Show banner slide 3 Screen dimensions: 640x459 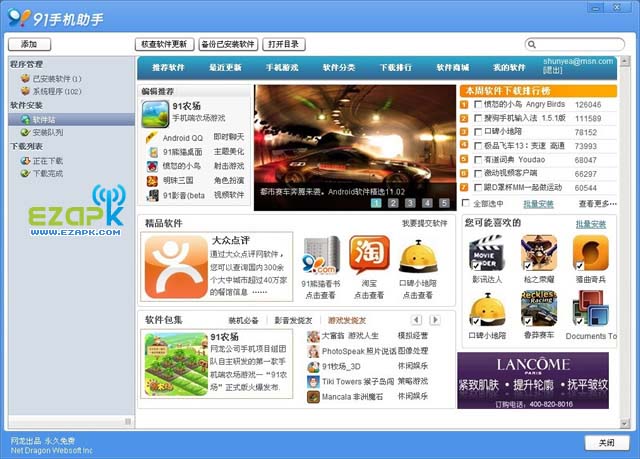pyautogui.click(x=410, y=203)
